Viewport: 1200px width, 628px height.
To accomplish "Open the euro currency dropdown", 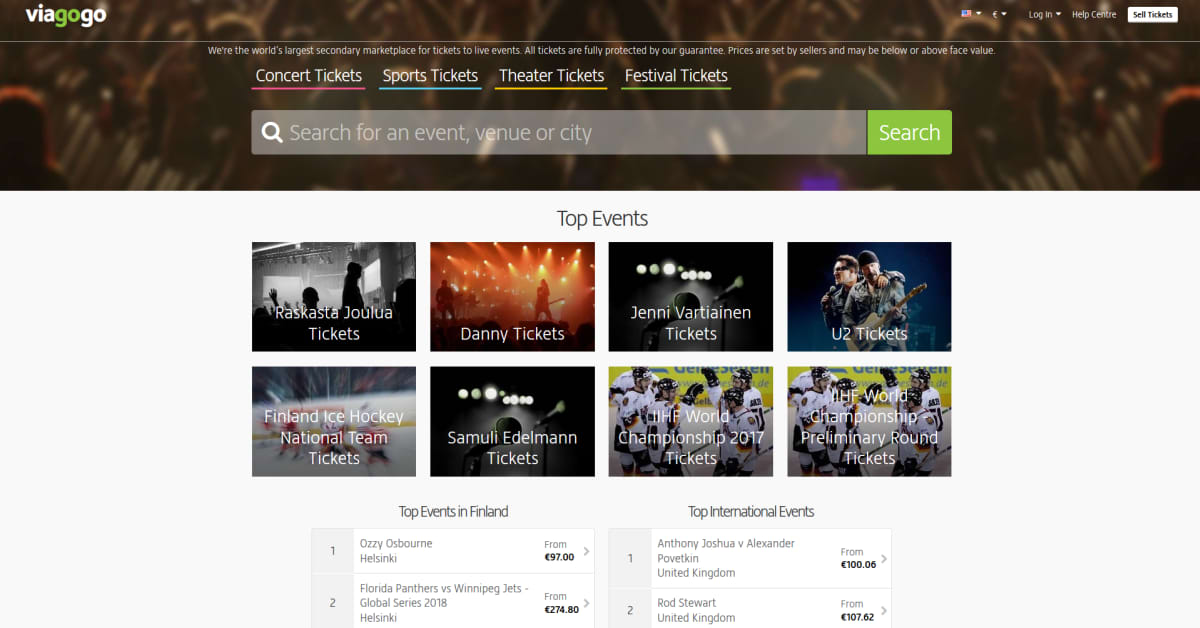I will 999,14.
